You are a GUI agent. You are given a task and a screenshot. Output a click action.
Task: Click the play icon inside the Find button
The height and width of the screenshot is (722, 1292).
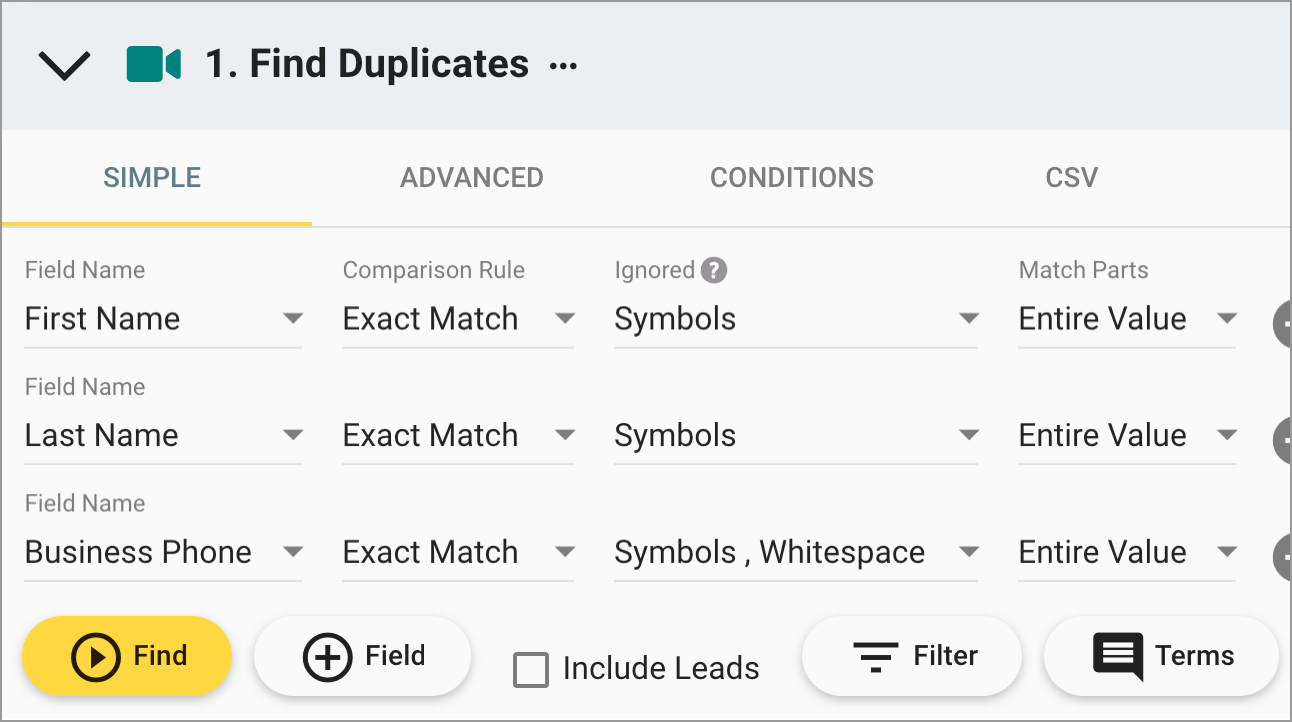tap(97, 656)
